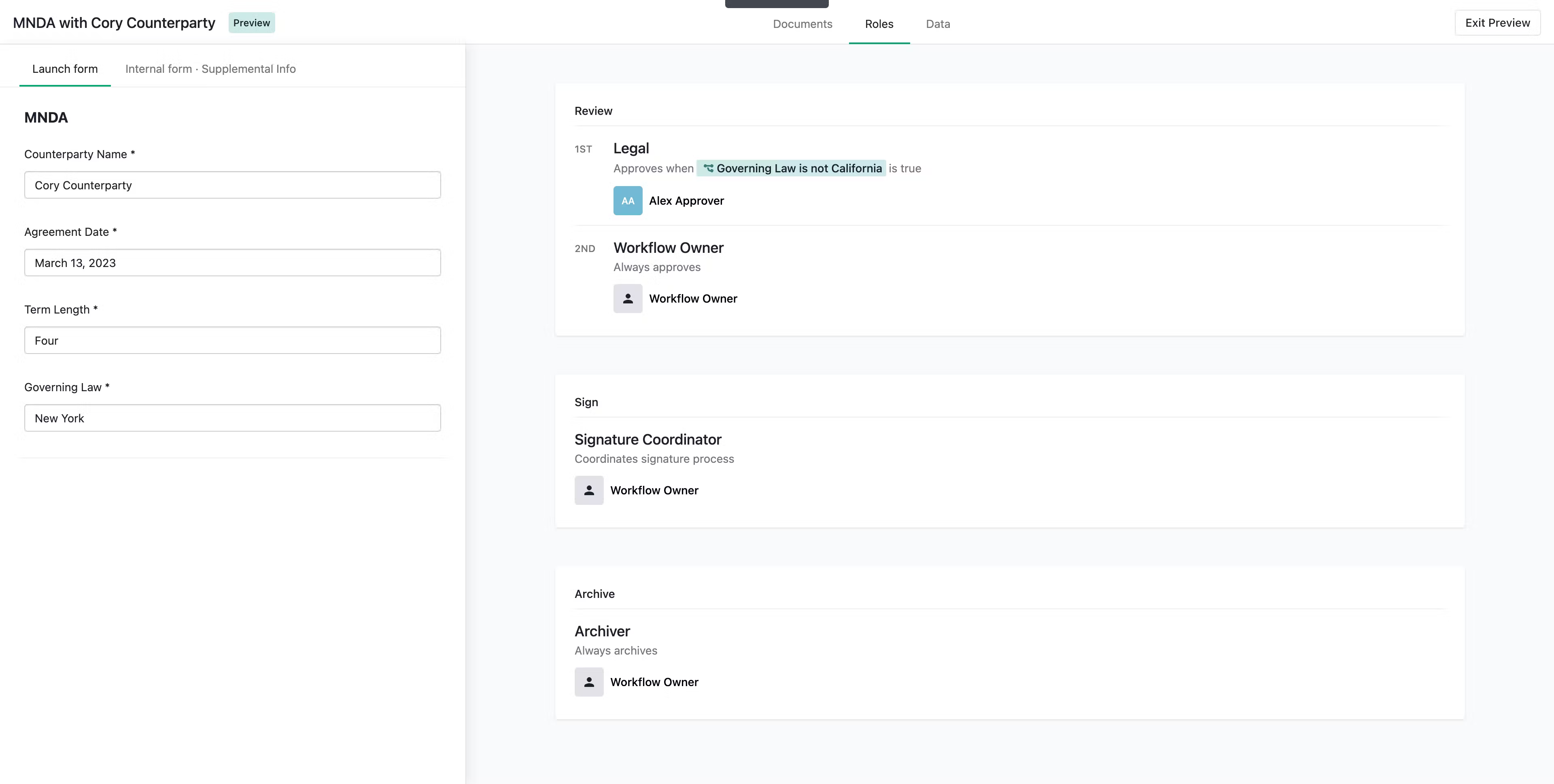Click Workflow Owner name under Archiver
This screenshot has width=1554, height=784.
pyautogui.click(x=654, y=682)
